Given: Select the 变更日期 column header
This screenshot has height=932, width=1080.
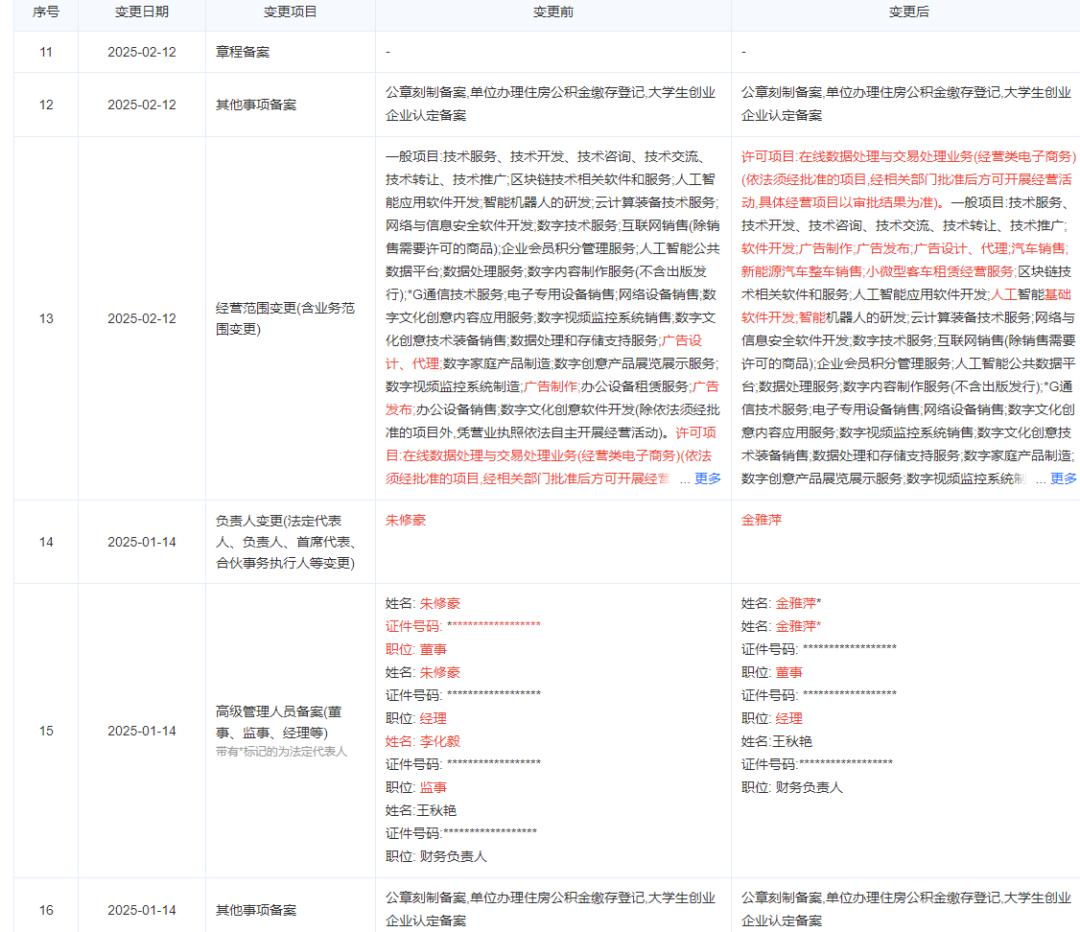Looking at the screenshot, I should [141, 13].
